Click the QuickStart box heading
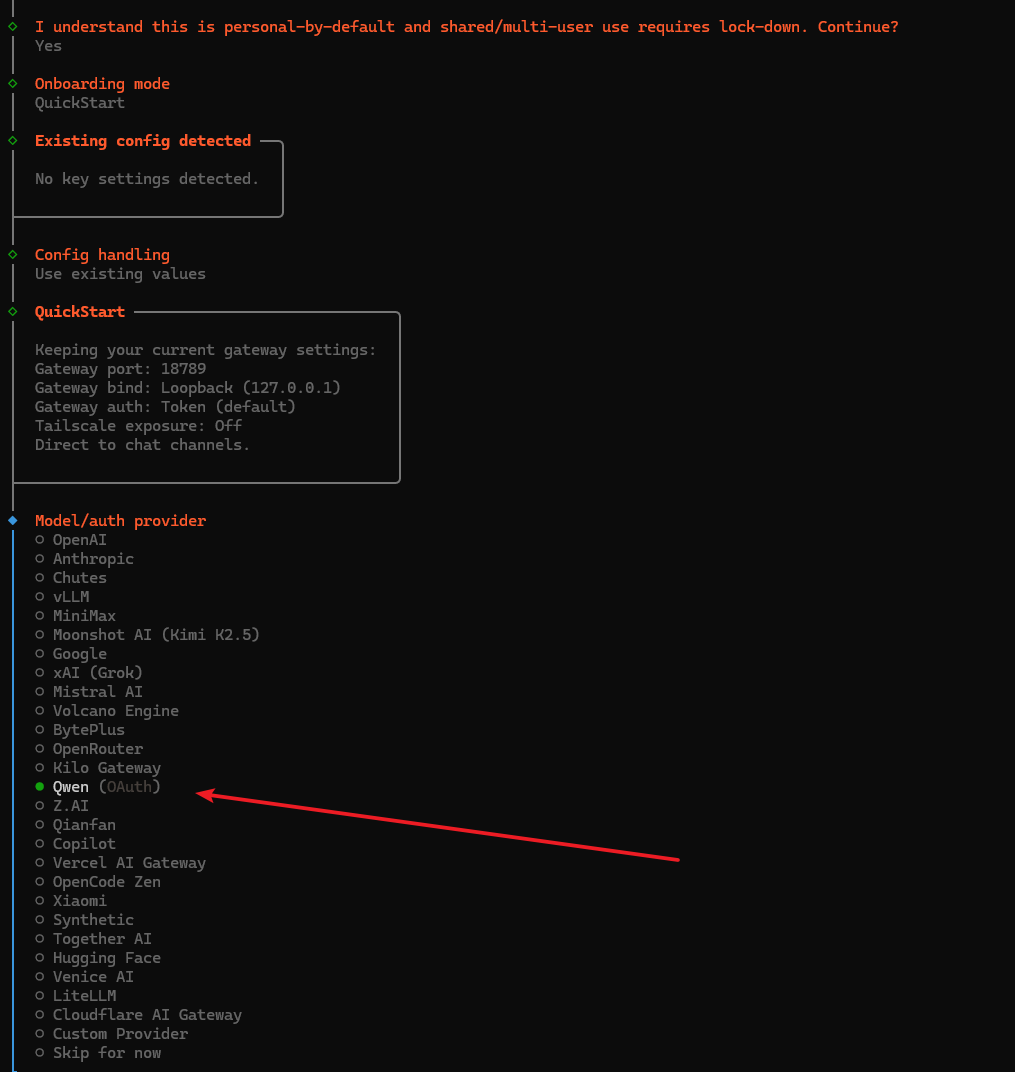Image resolution: width=1015 pixels, height=1072 pixels. coord(80,312)
